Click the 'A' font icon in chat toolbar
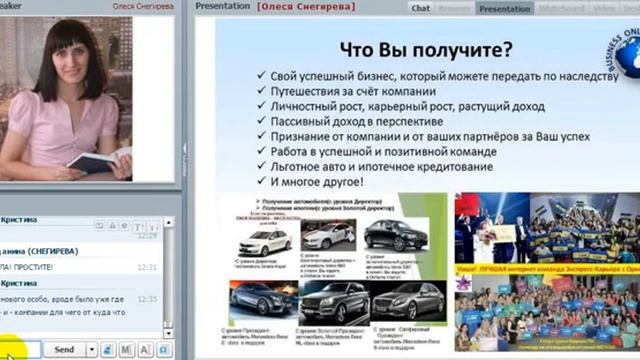The height and width of the screenshot is (360, 640). pos(145,350)
